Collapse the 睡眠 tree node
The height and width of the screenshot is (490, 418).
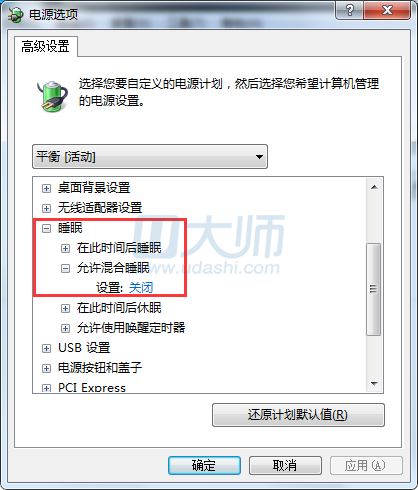[x=46, y=228]
